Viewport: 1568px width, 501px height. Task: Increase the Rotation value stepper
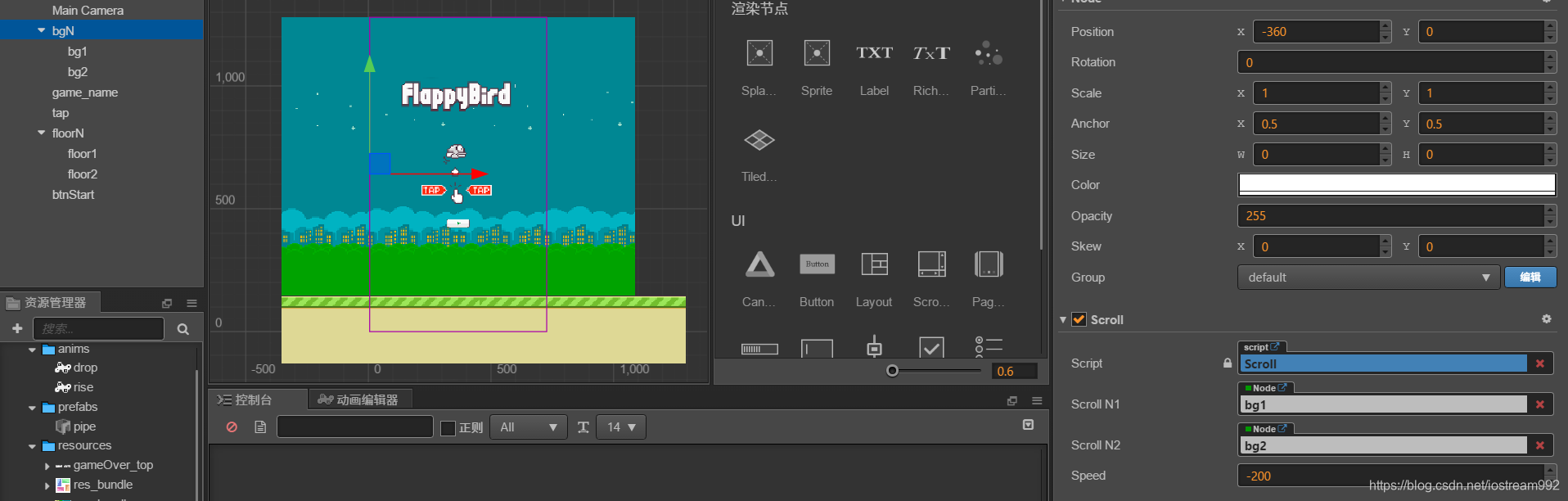[x=1550, y=56]
